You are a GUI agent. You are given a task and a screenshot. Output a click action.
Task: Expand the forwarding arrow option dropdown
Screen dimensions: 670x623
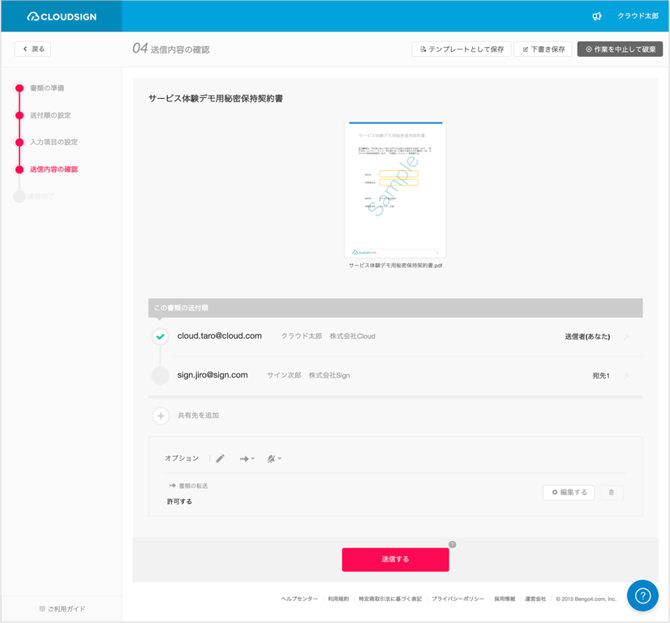pyautogui.click(x=247, y=458)
